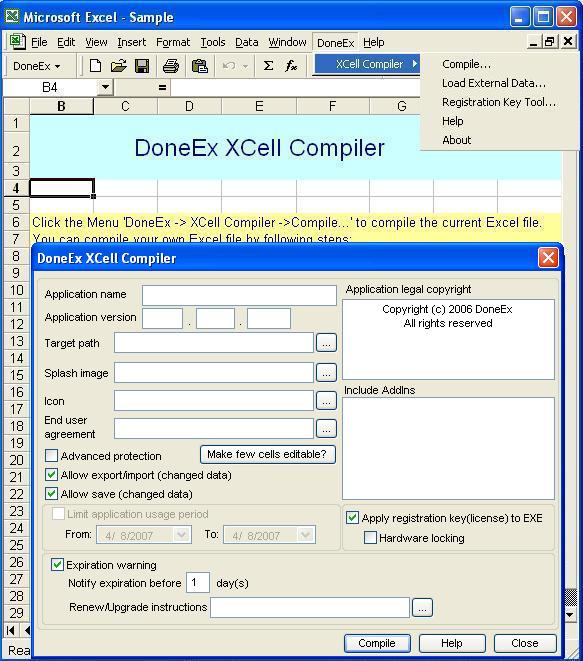Viewport: 583px width, 661px height.
Task: Select column header C
Action: [x=125, y=106]
